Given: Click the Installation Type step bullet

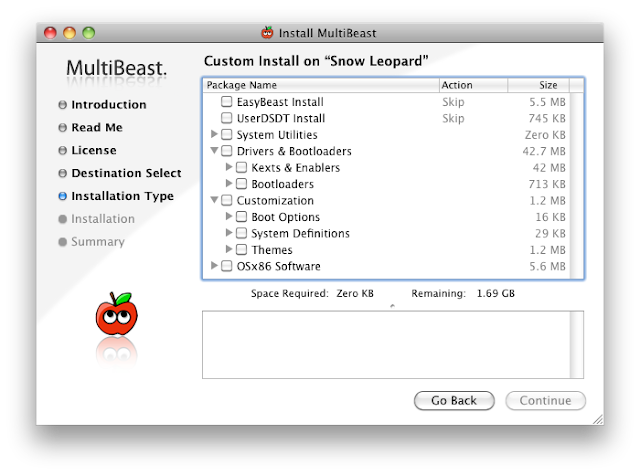Looking at the screenshot, I should tap(62, 196).
